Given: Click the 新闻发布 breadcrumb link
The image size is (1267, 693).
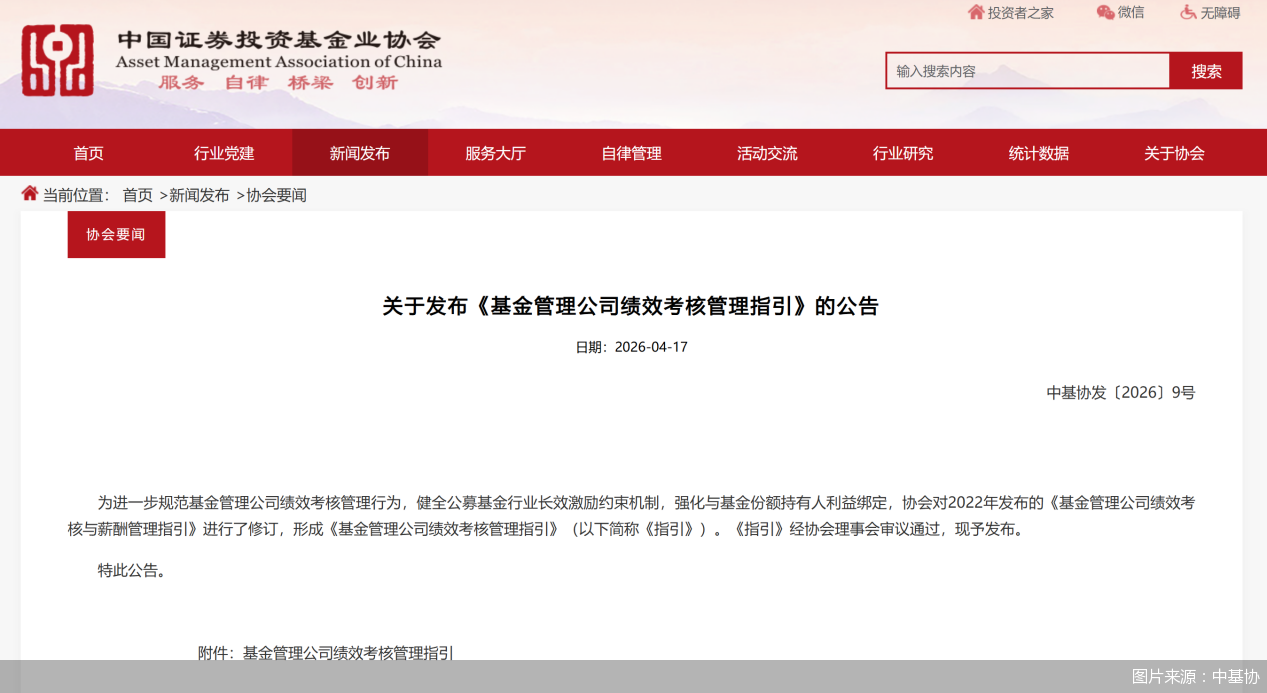Looking at the screenshot, I should click(199, 194).
